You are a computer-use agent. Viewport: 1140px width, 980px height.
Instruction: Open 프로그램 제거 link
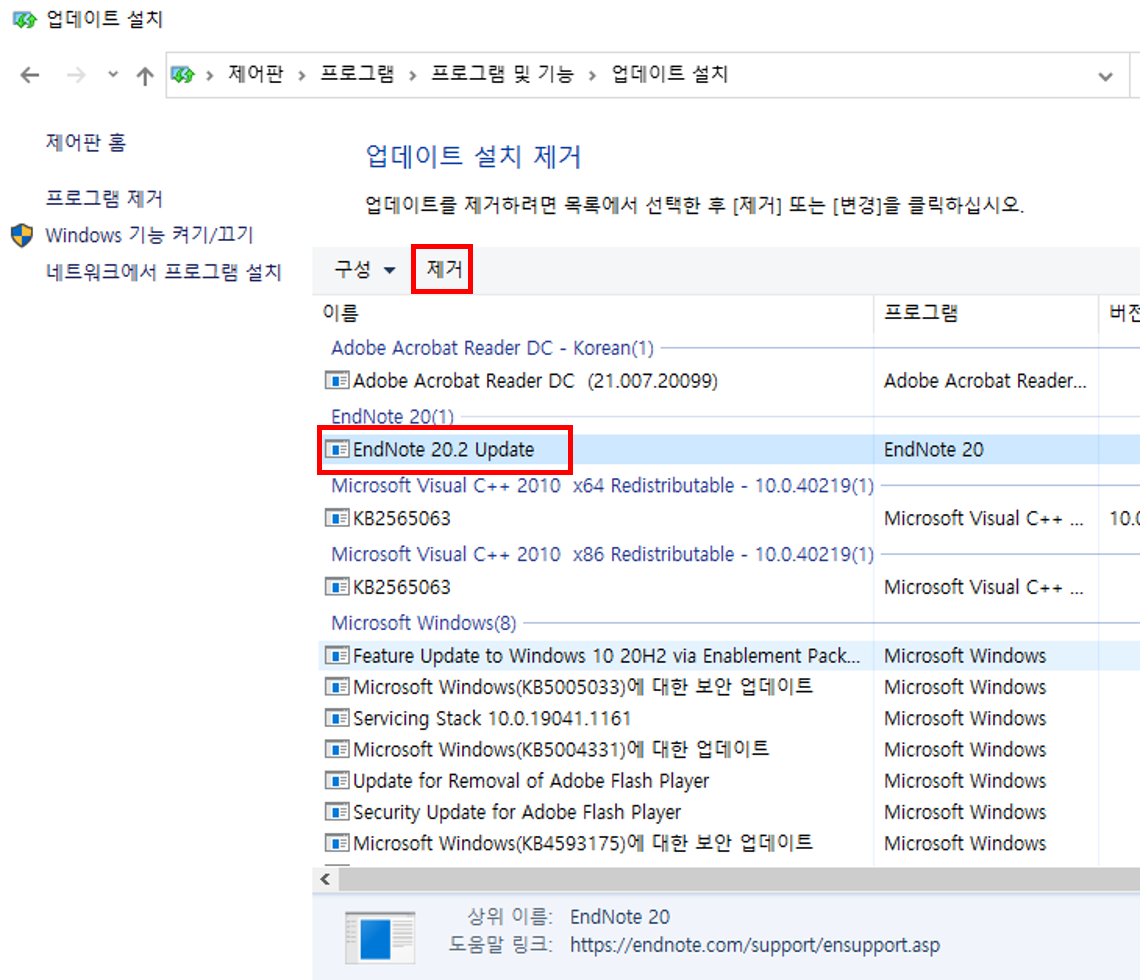(x=104, y=198)
